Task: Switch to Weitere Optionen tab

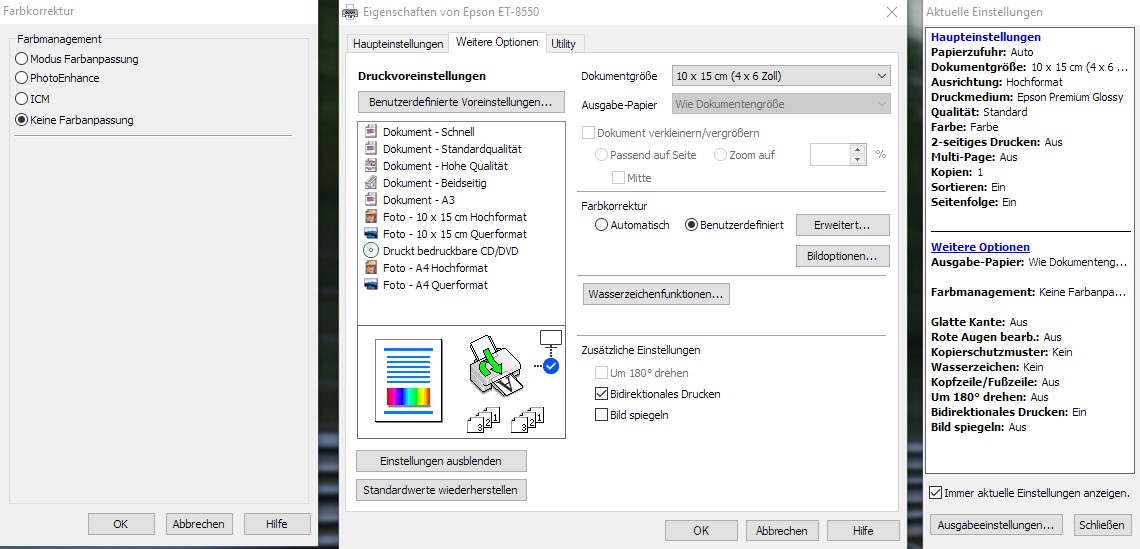Action: tap(497, 42)
